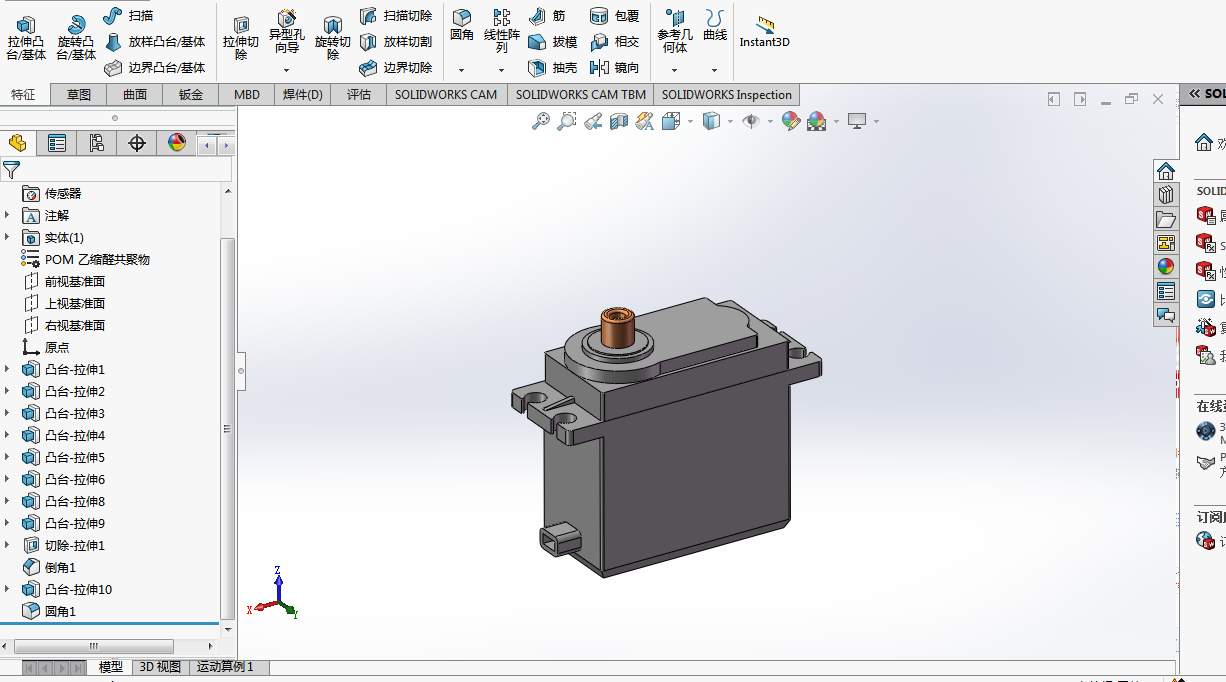Choose the 放样切割 lofted cut tool
The image size is (1226, 682).
coord(395,42)
